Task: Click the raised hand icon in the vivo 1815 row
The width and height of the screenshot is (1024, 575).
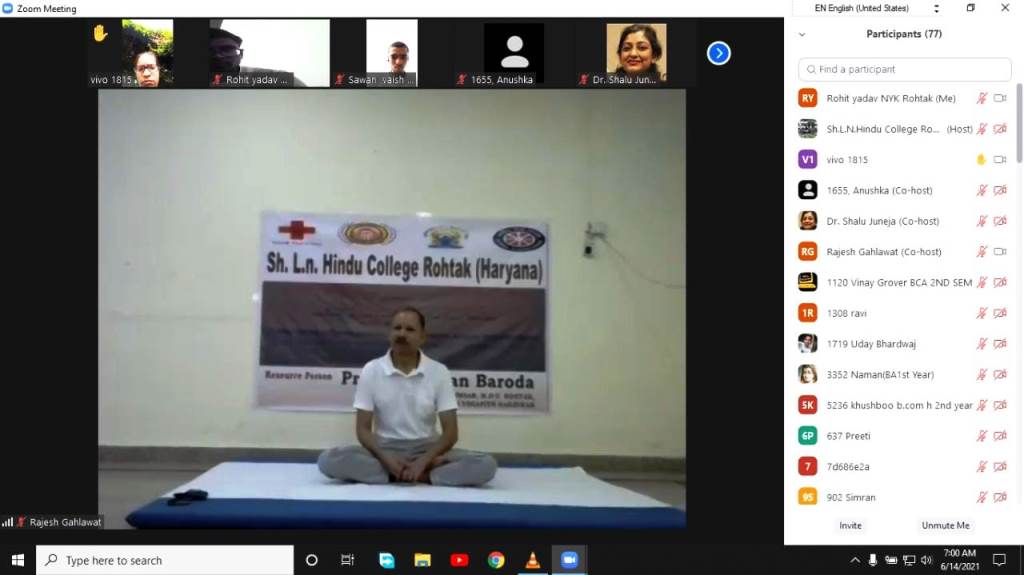Action: (x=980, y=159)
